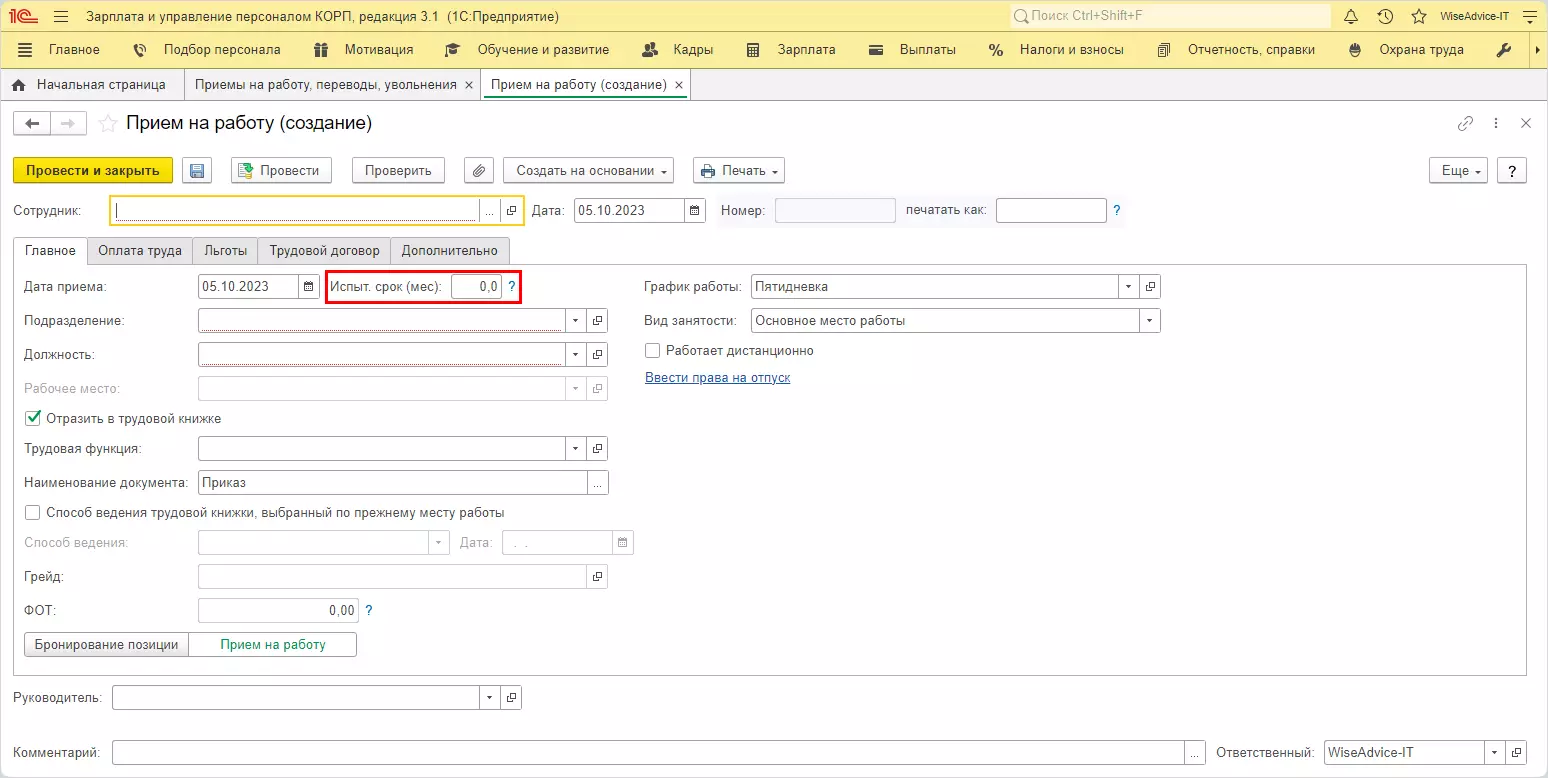
Task: Click the save diskette icon
Action: 197,171
